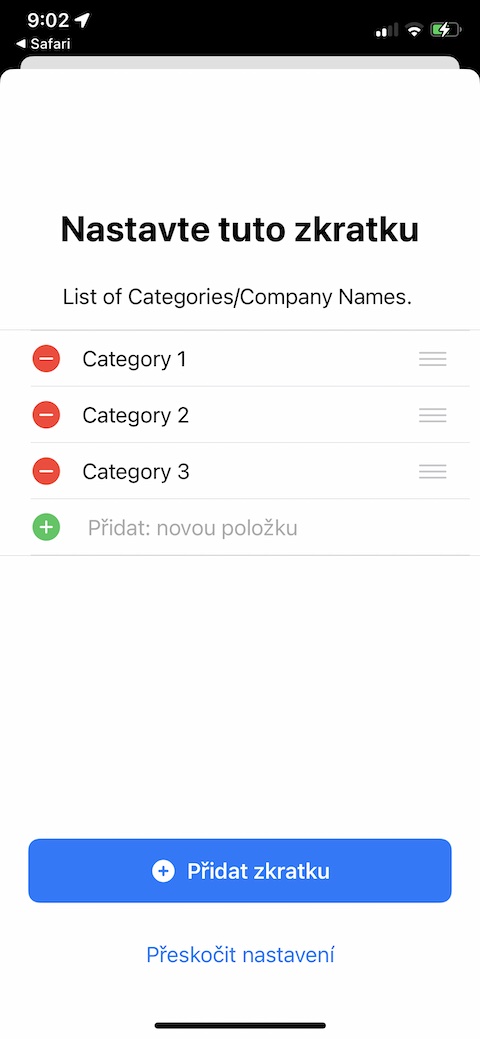Tap the Wi-Fi status icon
The image size is (480, 1039).
tap(415, 30)
